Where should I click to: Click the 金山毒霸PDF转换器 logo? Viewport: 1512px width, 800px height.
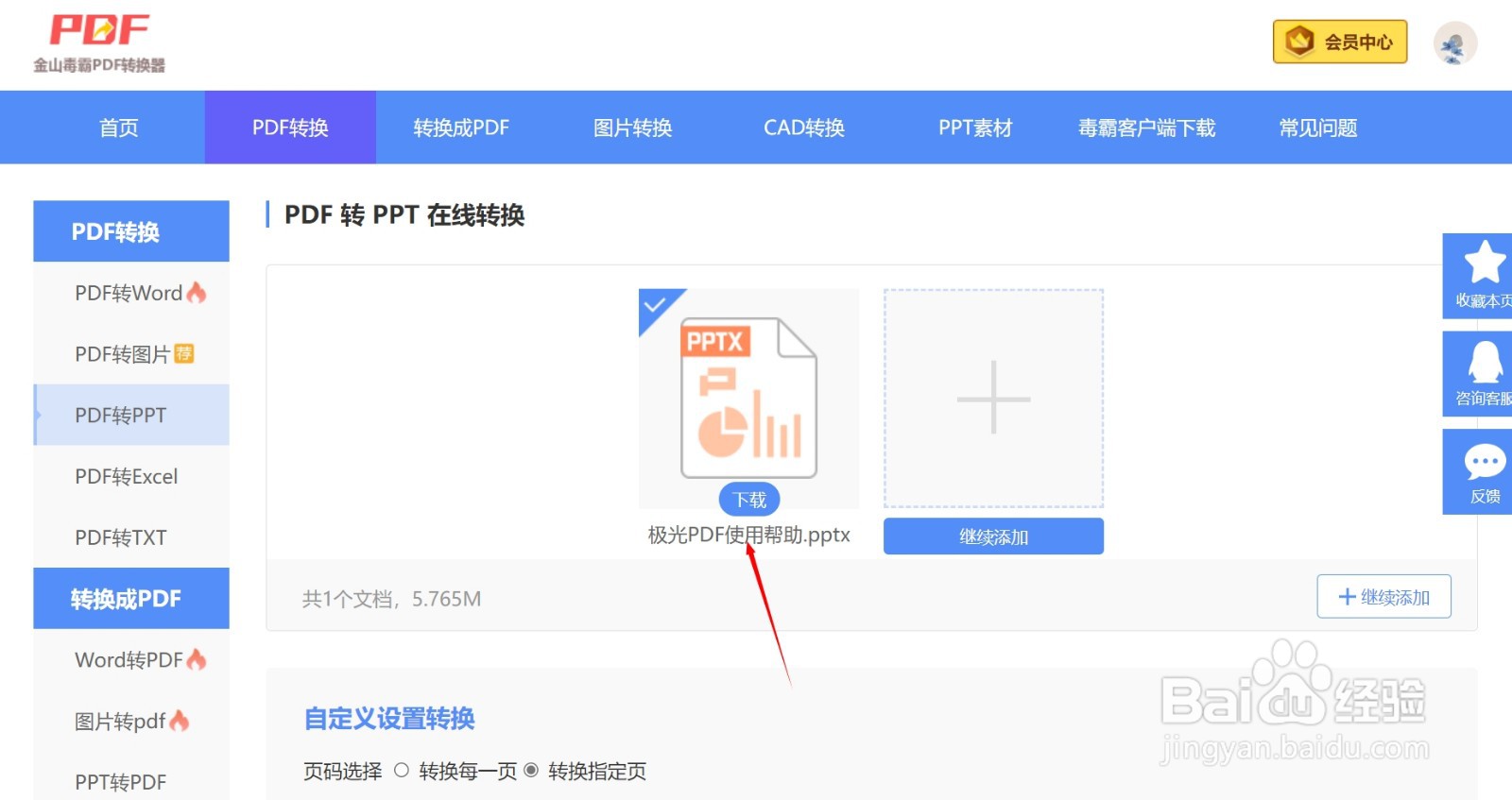[x=99, y=43]
